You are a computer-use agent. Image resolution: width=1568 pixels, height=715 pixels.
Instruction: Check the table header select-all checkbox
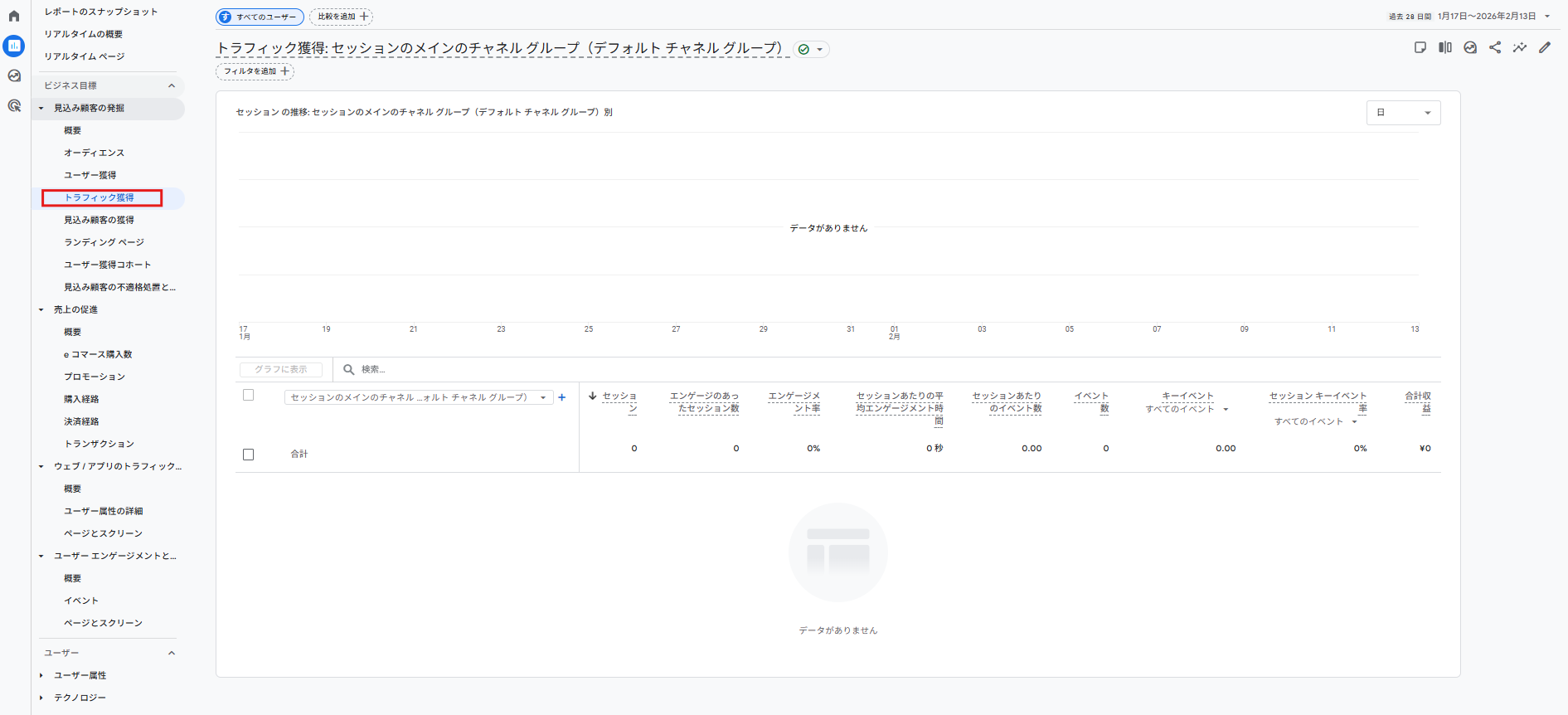[248, 395]
